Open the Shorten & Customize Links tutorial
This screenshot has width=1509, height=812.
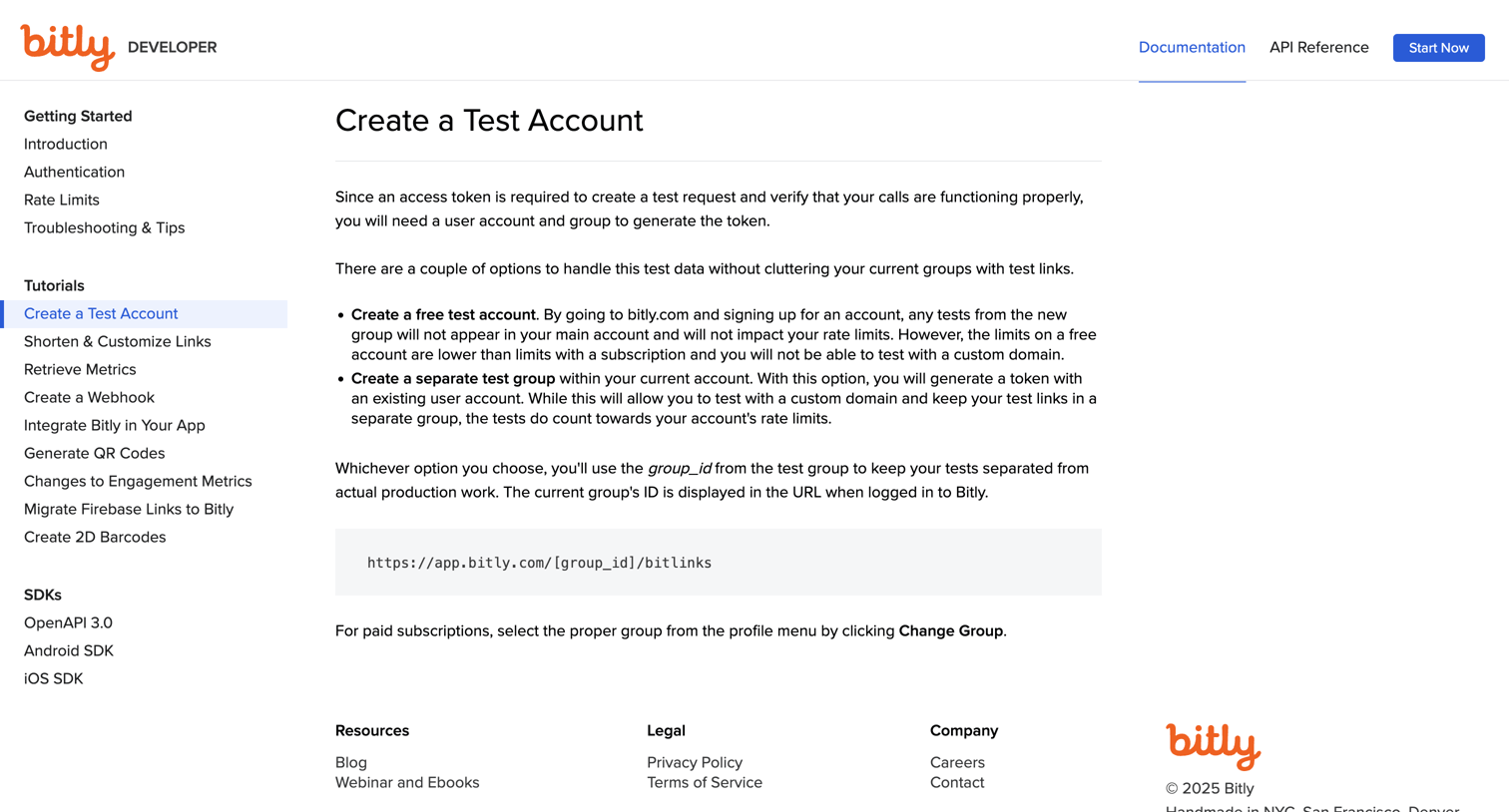tap(118, 341)
